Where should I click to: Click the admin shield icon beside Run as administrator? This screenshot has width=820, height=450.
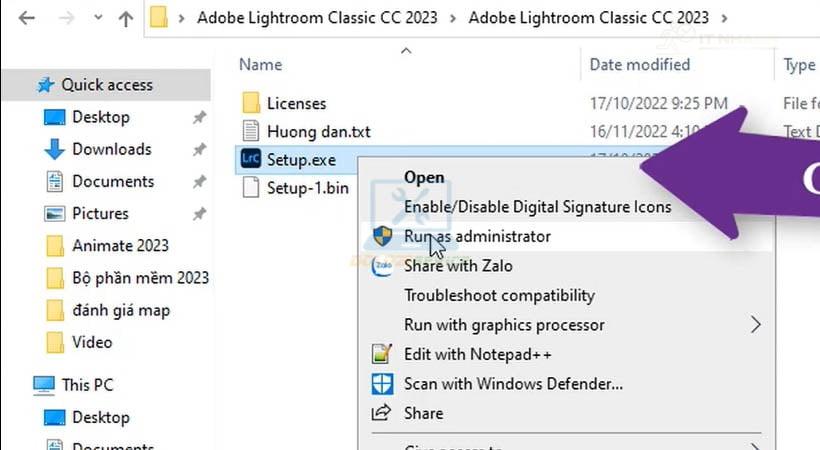[x=382, y=236]
